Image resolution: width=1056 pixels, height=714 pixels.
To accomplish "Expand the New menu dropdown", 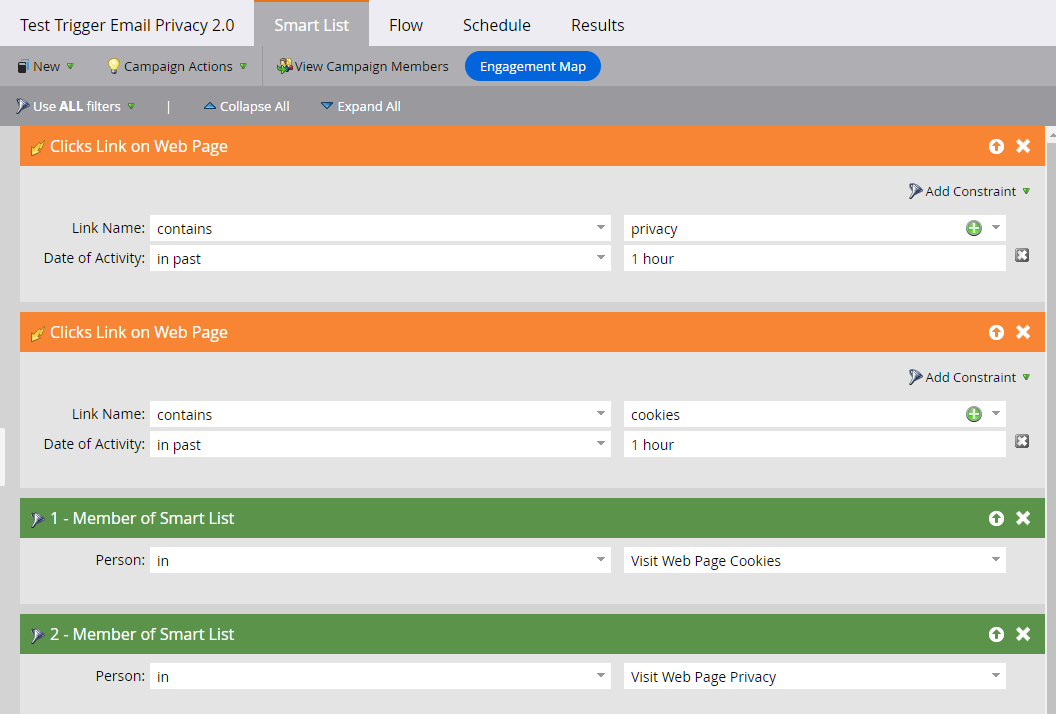I will point(45,66).
